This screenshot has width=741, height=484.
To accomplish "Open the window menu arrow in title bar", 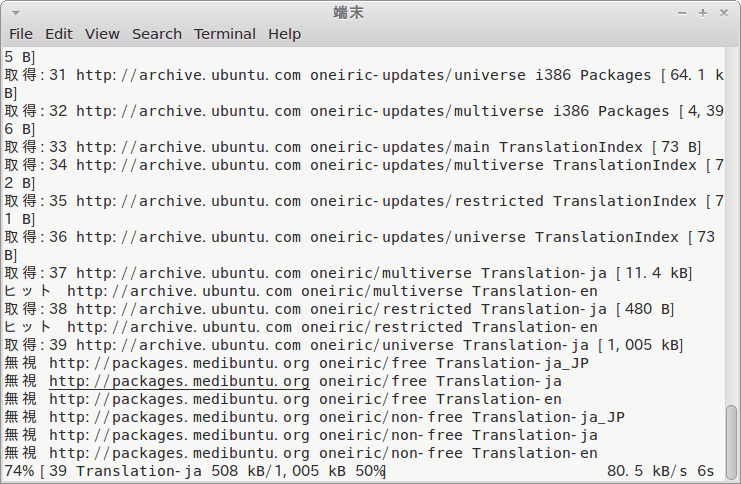I will (x=16, y=13).
